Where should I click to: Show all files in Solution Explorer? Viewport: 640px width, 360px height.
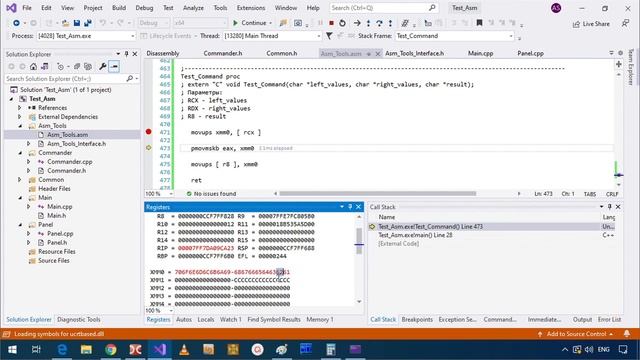click(x=87, y=66)
